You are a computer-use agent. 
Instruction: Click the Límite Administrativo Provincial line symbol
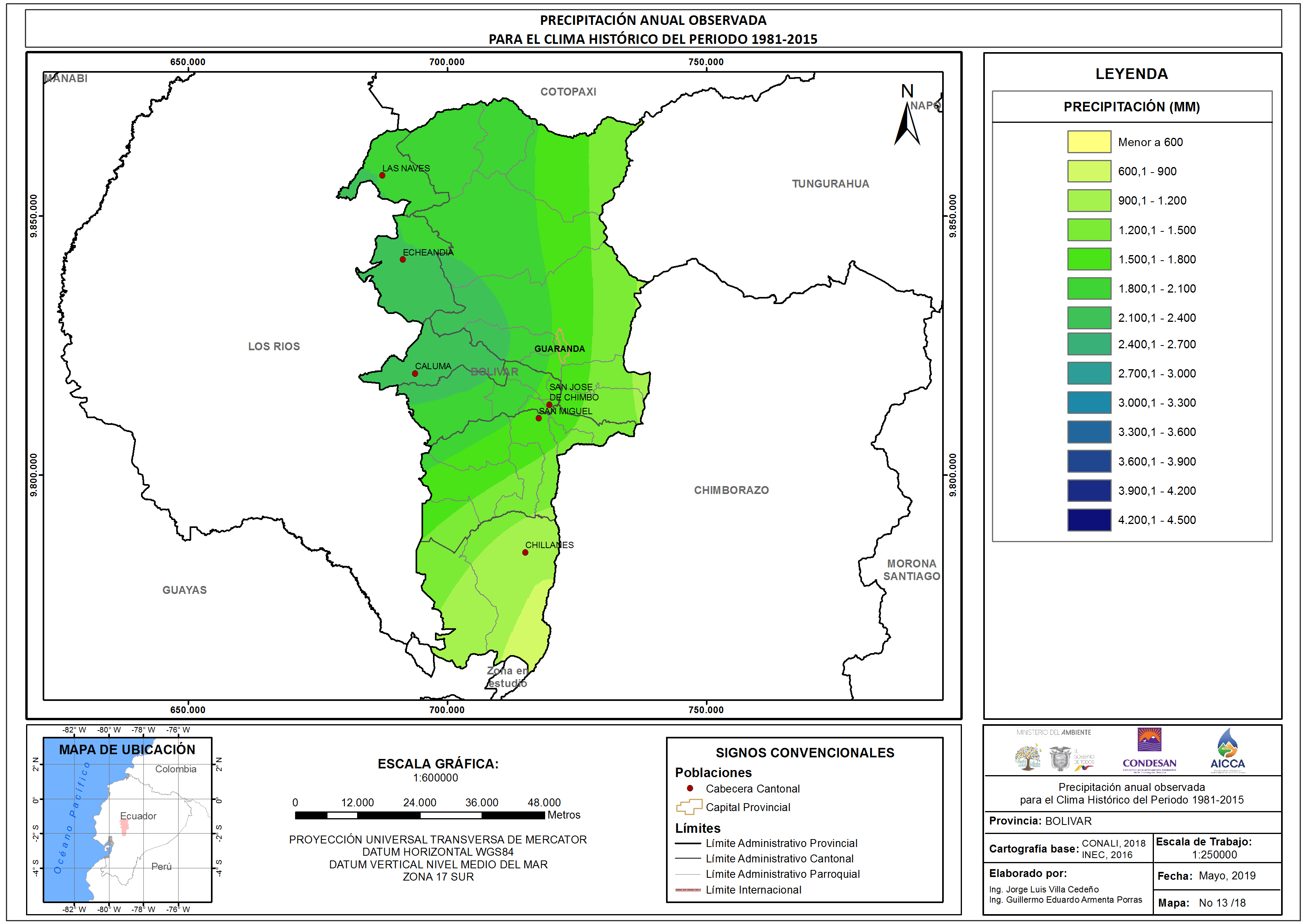(x=687, y=843)
